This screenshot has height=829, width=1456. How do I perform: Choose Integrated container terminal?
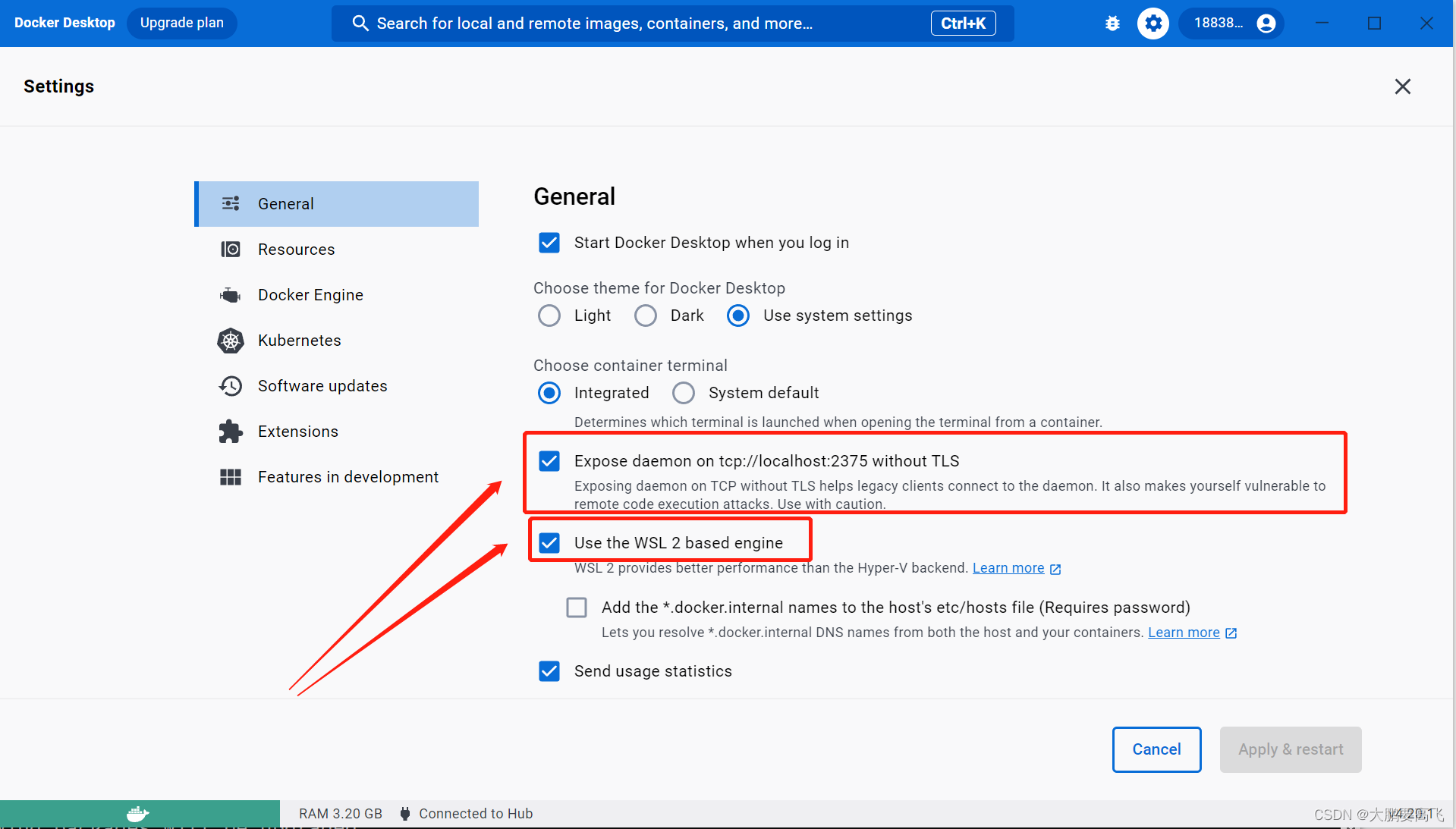[549, 393]
